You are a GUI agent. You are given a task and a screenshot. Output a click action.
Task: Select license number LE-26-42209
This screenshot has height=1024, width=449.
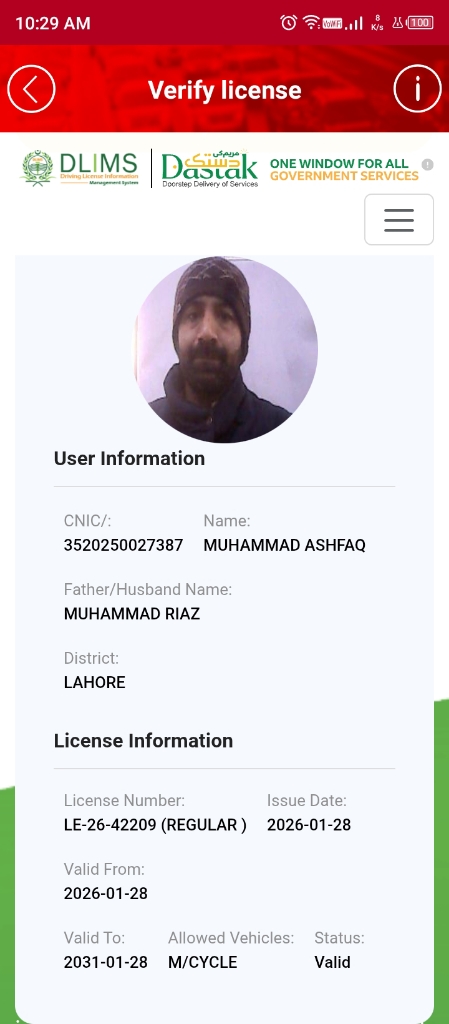tap(110, 825)
